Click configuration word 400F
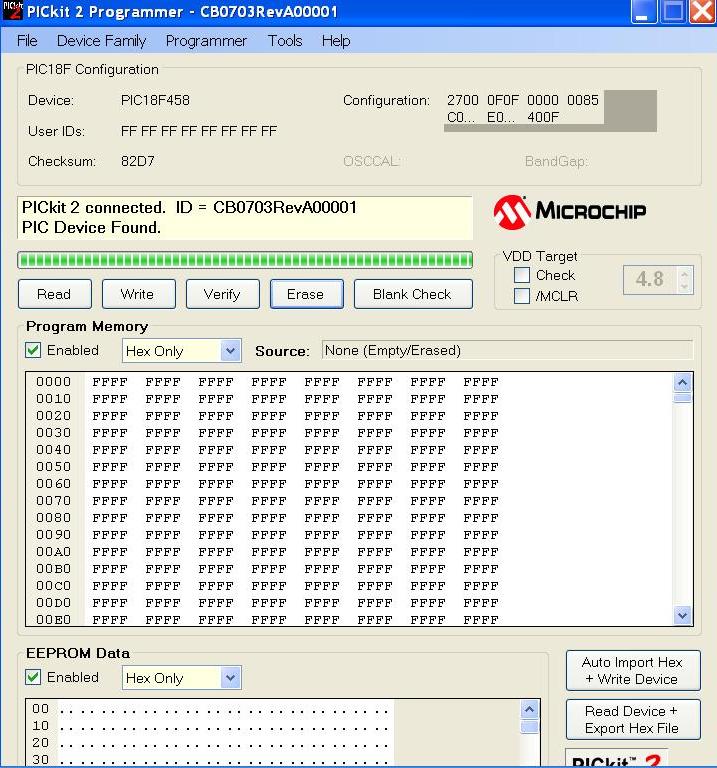Screen dimensions: 717x768 [x=543, y=118]
